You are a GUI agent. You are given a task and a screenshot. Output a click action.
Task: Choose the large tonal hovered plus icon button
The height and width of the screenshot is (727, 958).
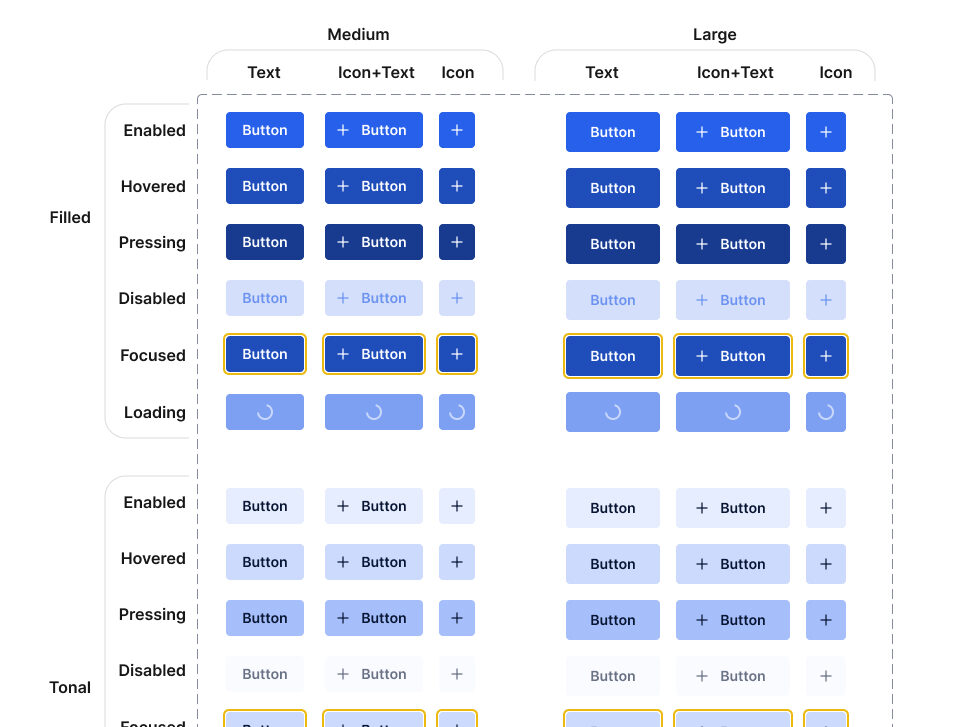(x=825, y=564)
